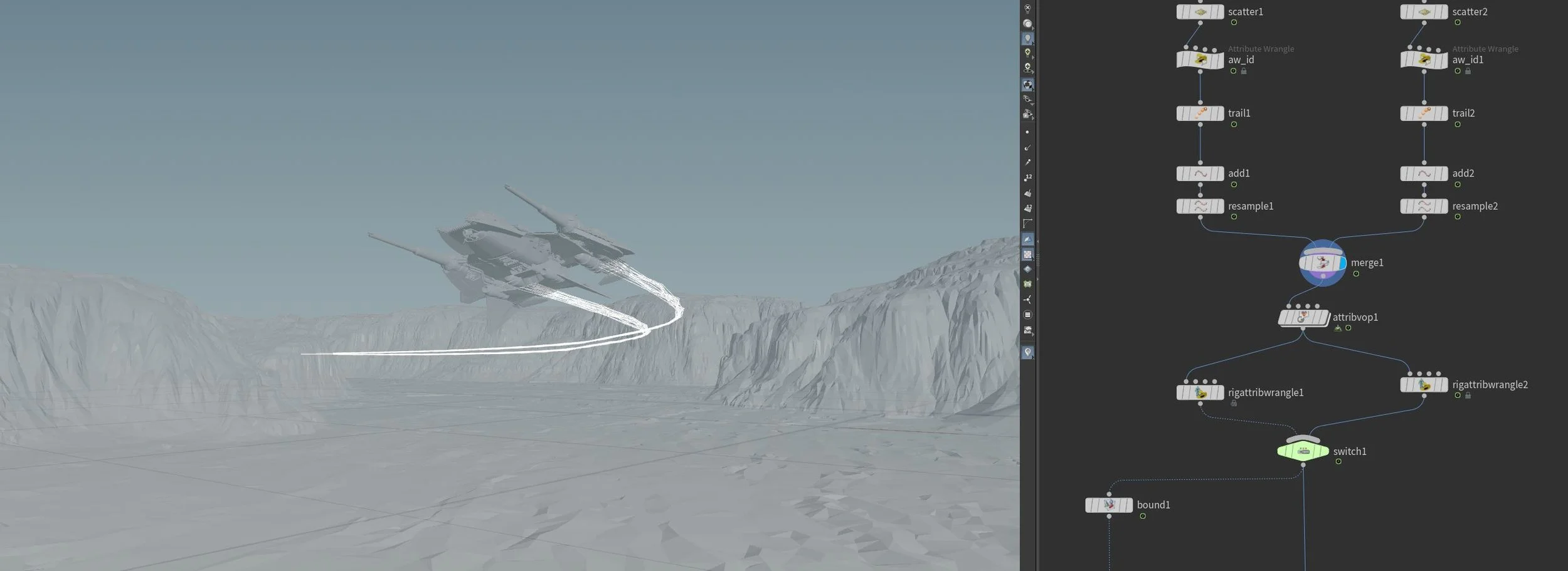
Task: Click the three-bladed propeller display icon
Action: tap(1027, 300)
